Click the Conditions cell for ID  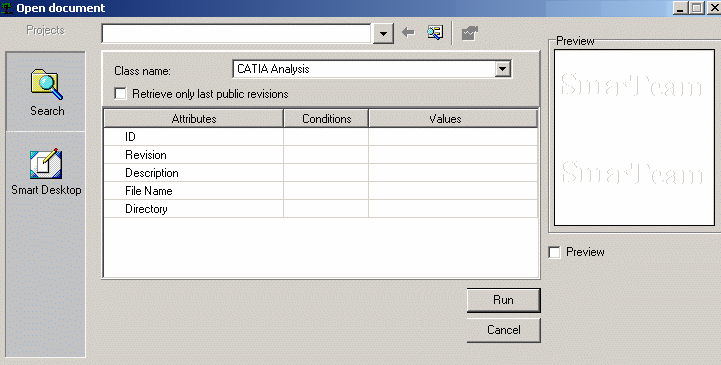pyautogui.click(x=326, y=137)
